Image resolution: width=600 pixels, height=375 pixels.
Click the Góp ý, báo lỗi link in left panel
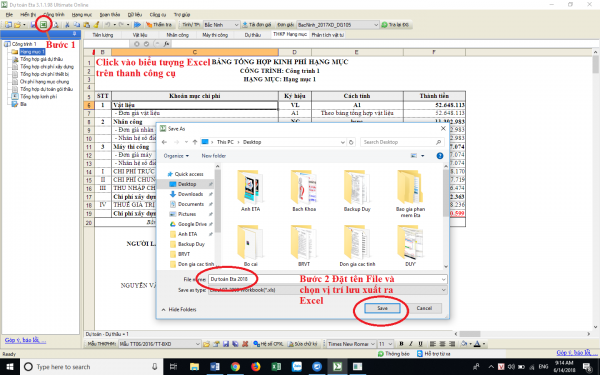(25, 340)
